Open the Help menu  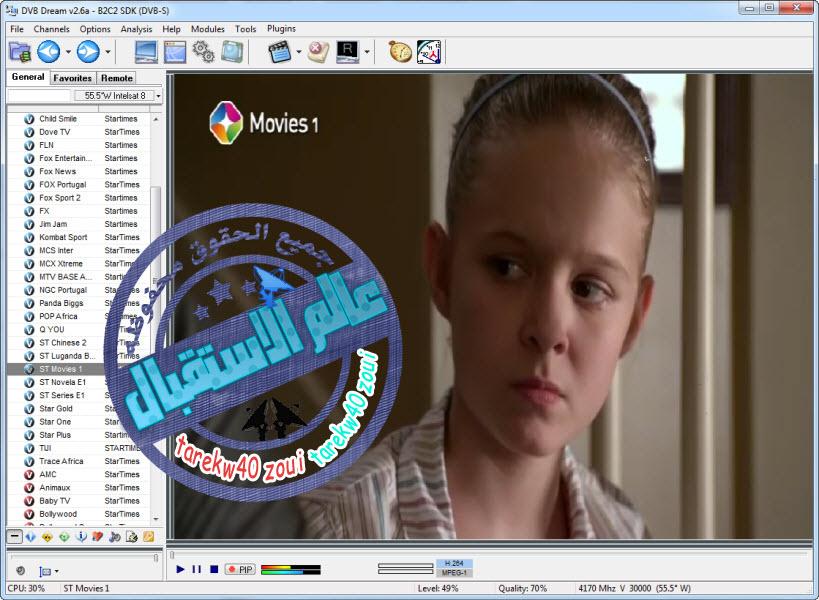click(171, 29)
